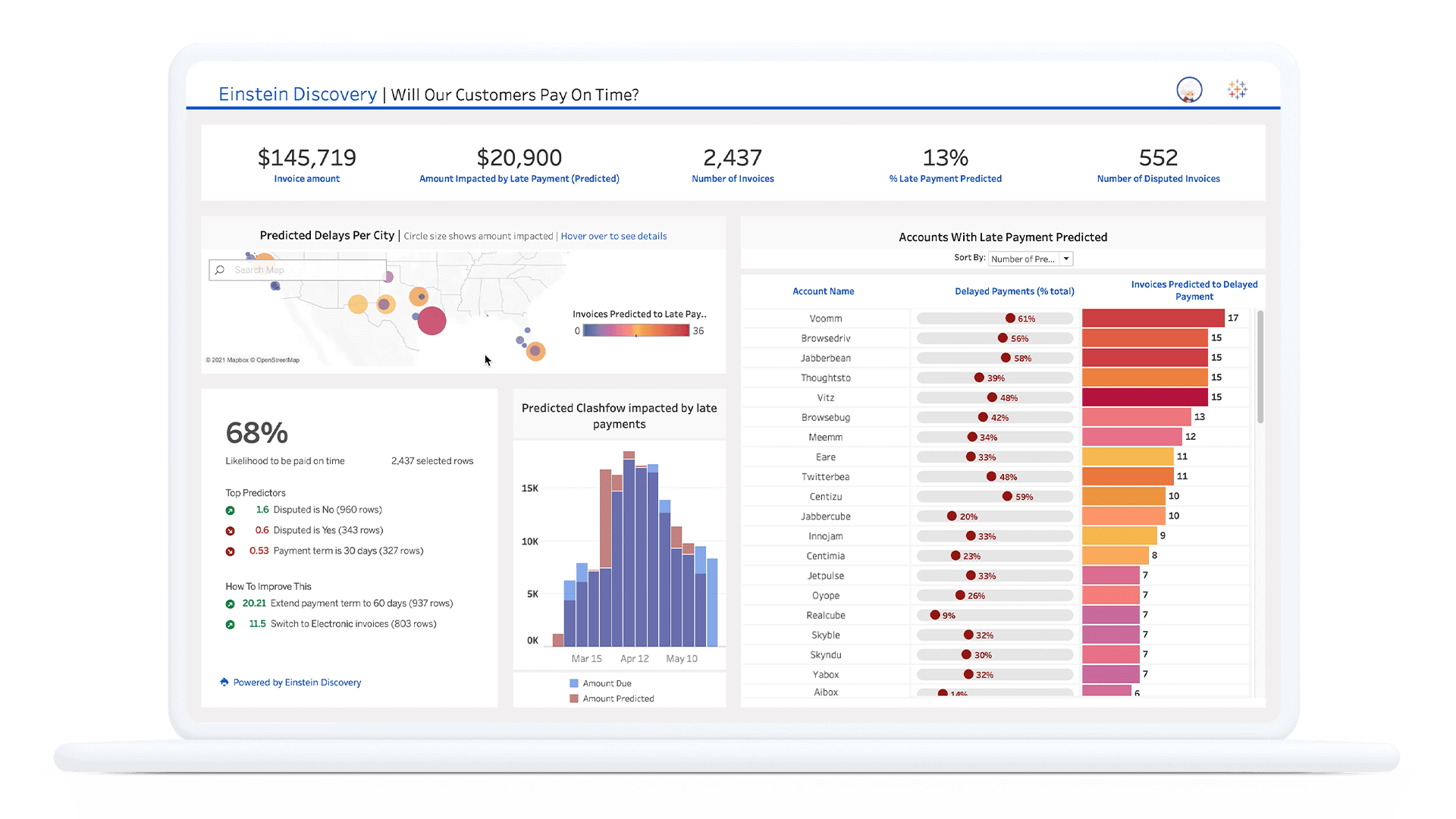The image size is (1456, 819).
Task: Click the Accounts list vertical scrollbar
Action: click(1260, 366)
